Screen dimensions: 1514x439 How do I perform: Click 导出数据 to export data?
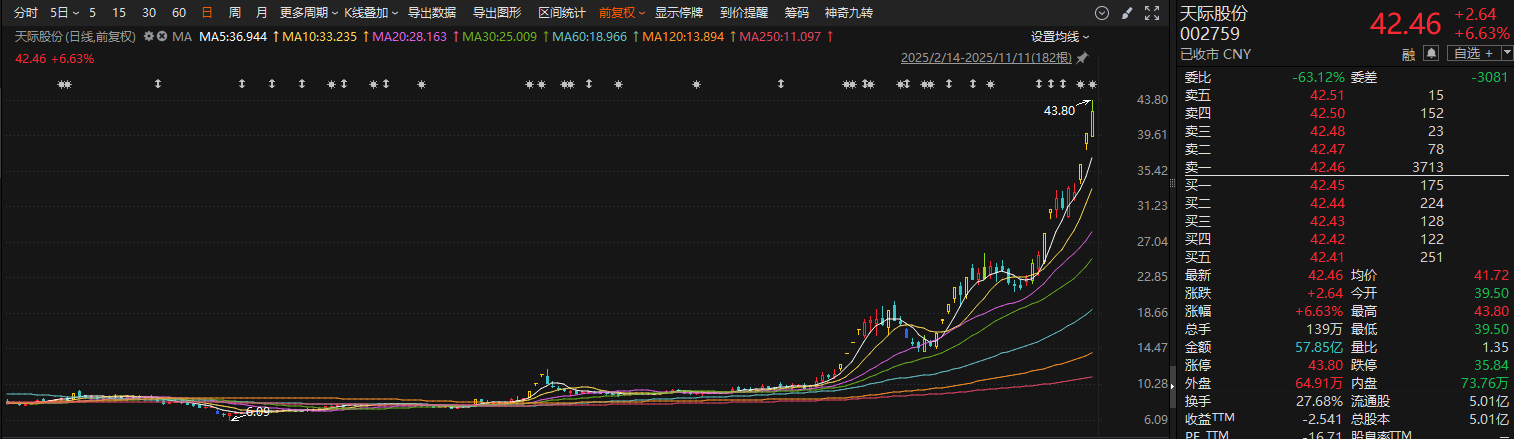[432, 13]
